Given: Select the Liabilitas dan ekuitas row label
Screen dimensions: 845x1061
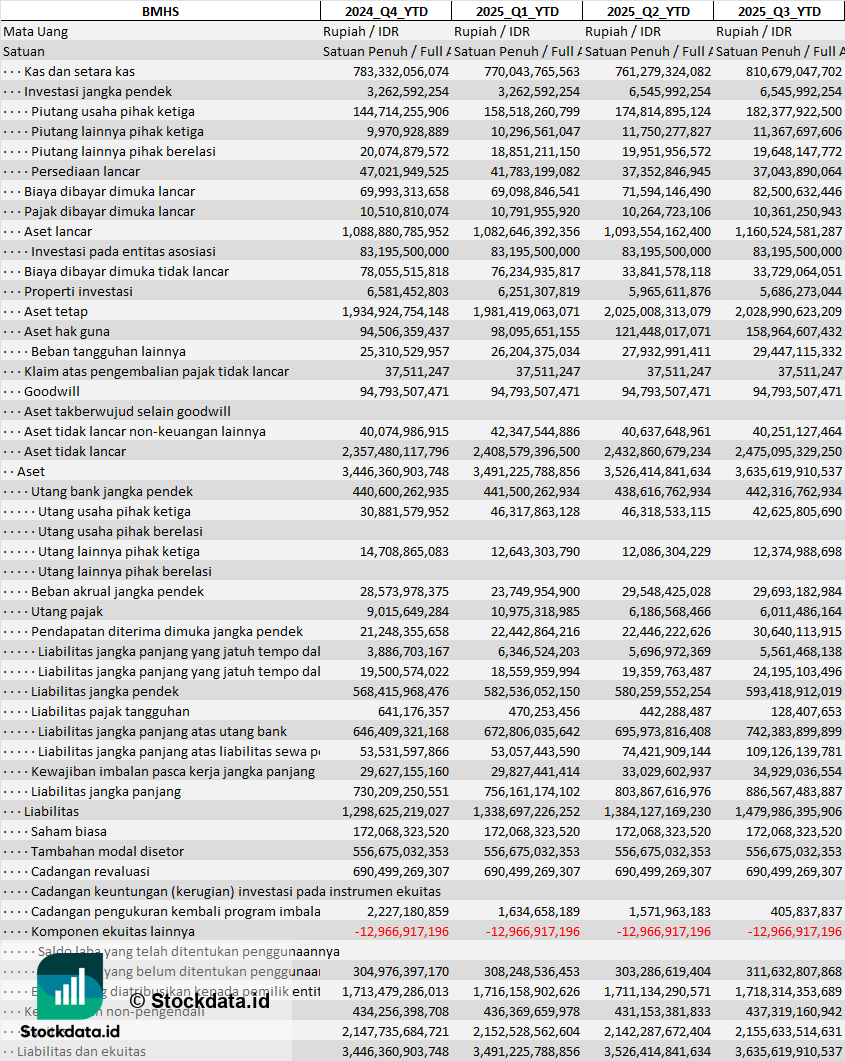Looking at the screenshot, I should (x=82, y=1051).
